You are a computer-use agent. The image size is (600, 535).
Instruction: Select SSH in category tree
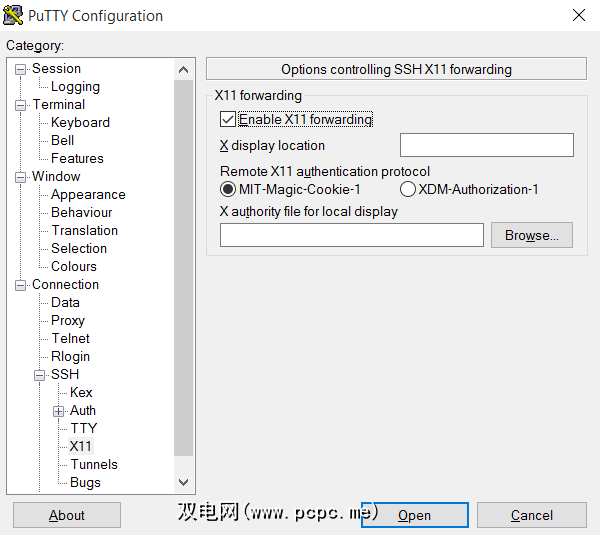[65, 374]
